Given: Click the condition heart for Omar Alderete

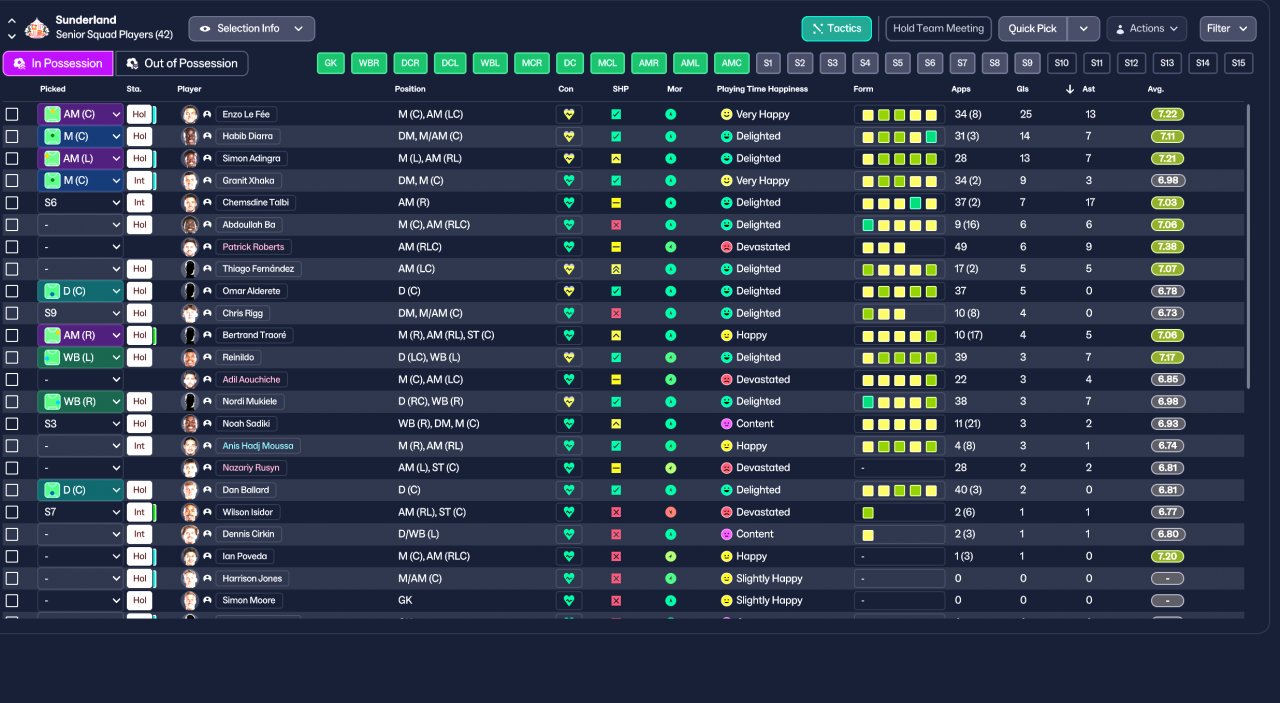Looking at the screenshot, I should click(570, 291).
